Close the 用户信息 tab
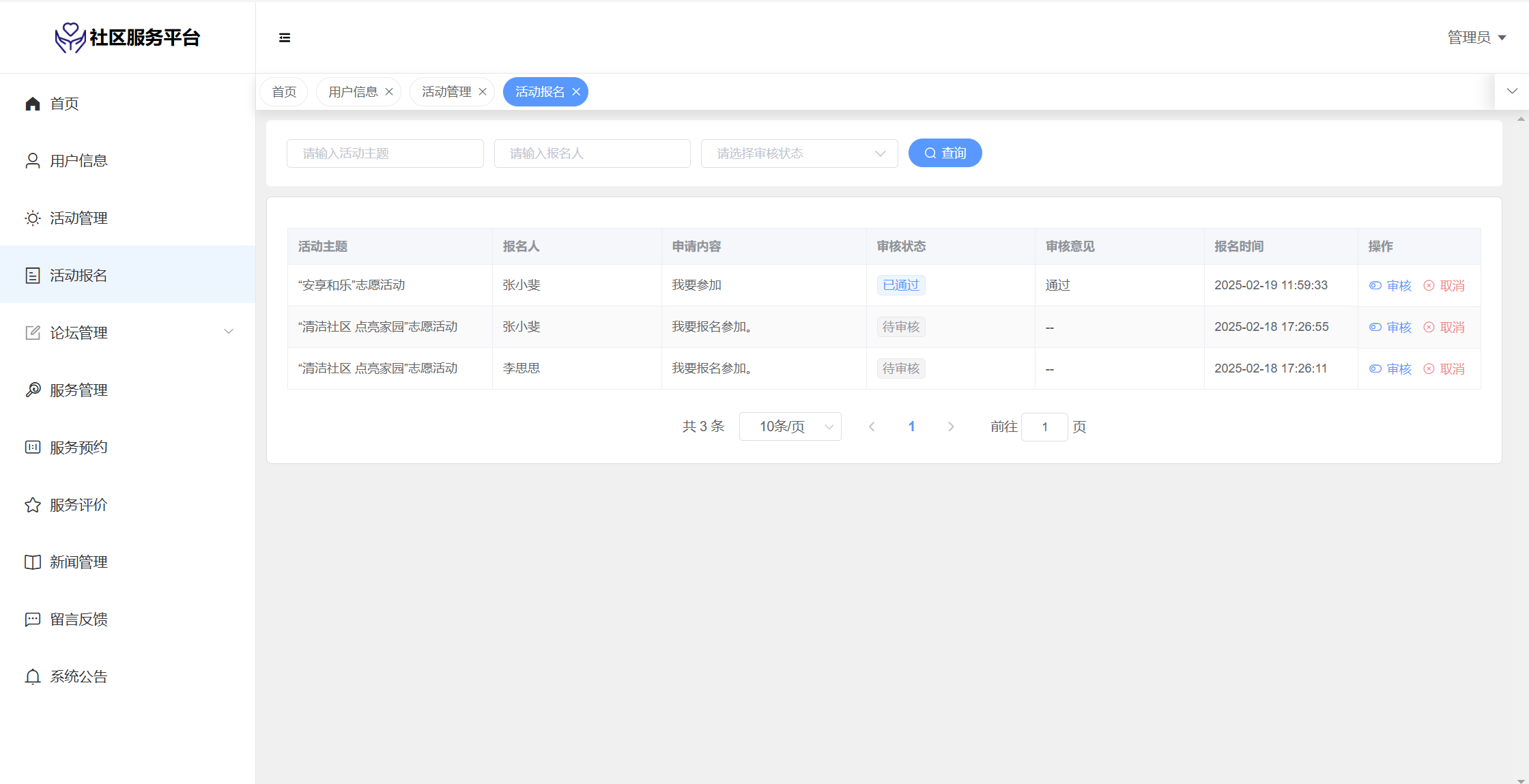The image size is (1529, 784). click(x=389, y=92)
